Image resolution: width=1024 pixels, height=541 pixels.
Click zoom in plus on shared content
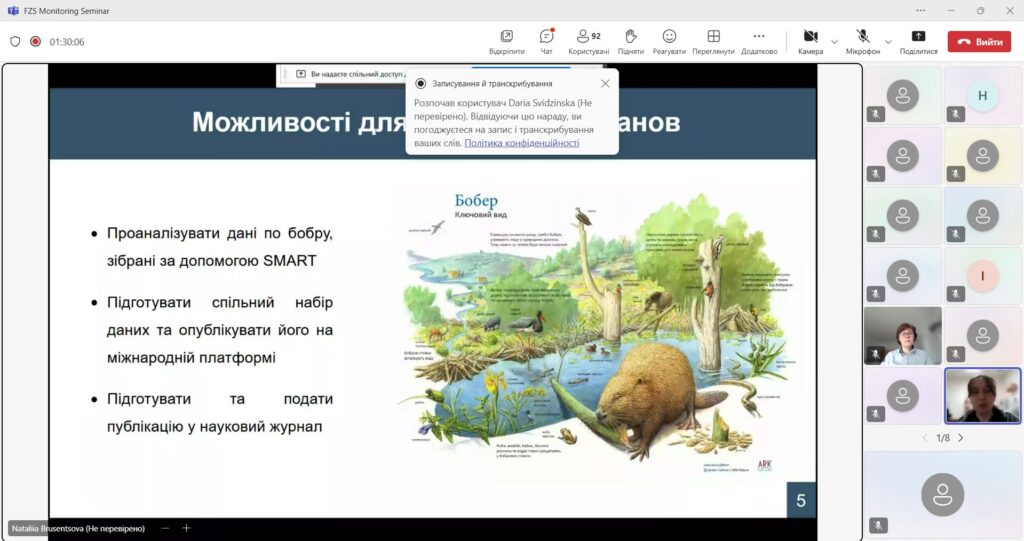(186, 527)
